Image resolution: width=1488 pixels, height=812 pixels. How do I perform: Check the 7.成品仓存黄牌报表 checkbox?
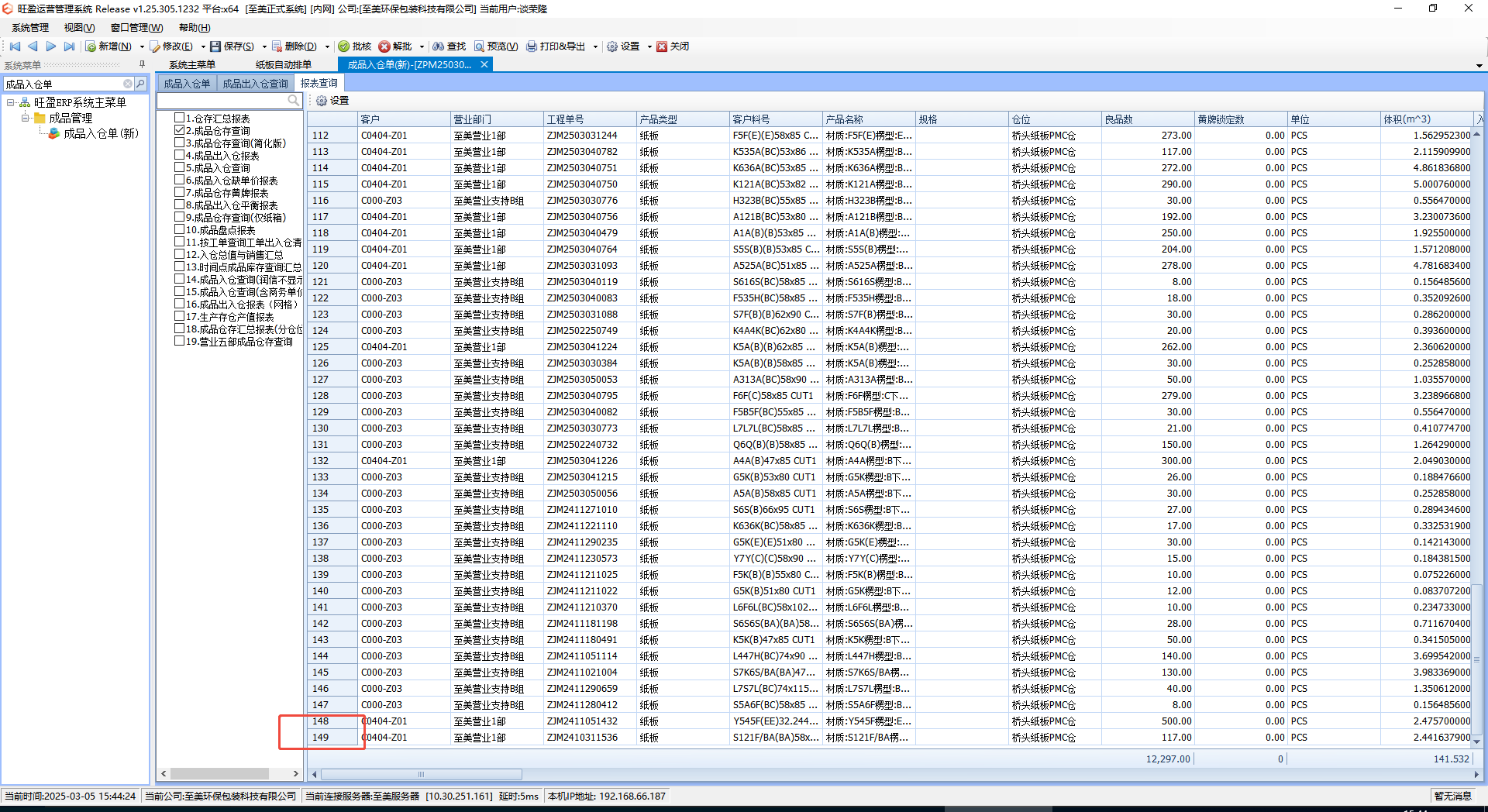point(180,192)
